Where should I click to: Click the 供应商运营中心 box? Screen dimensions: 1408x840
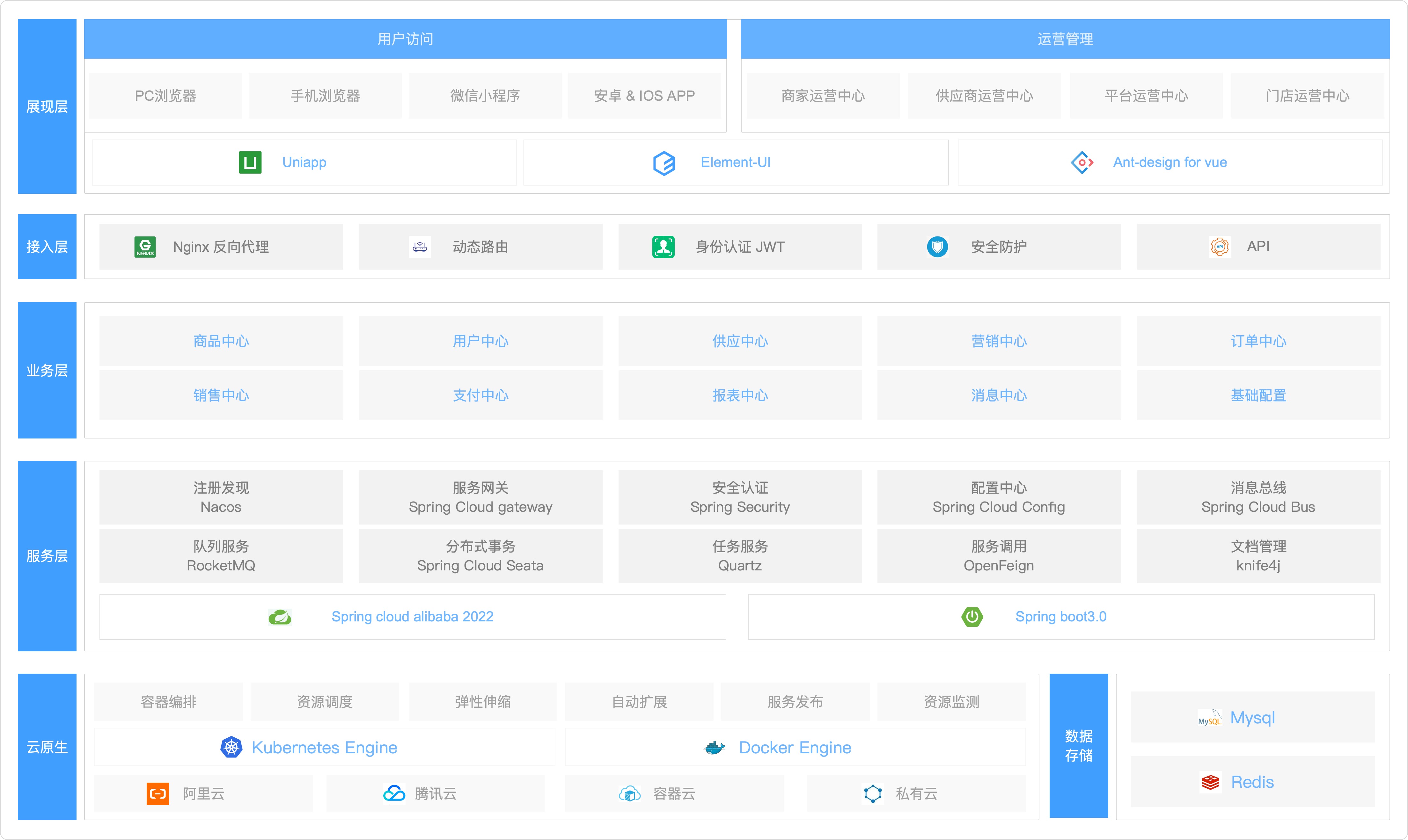pyautogui.click(x=984, y=96)
